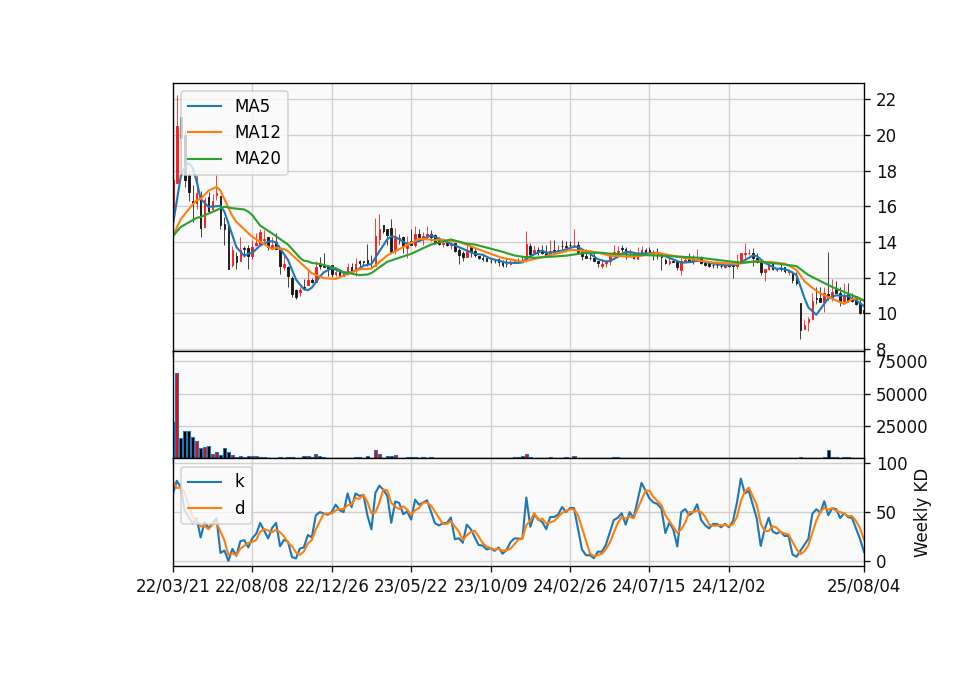Click the 22/12/26 date tick label
The image size is (960, 690).
tap(332, 586)
